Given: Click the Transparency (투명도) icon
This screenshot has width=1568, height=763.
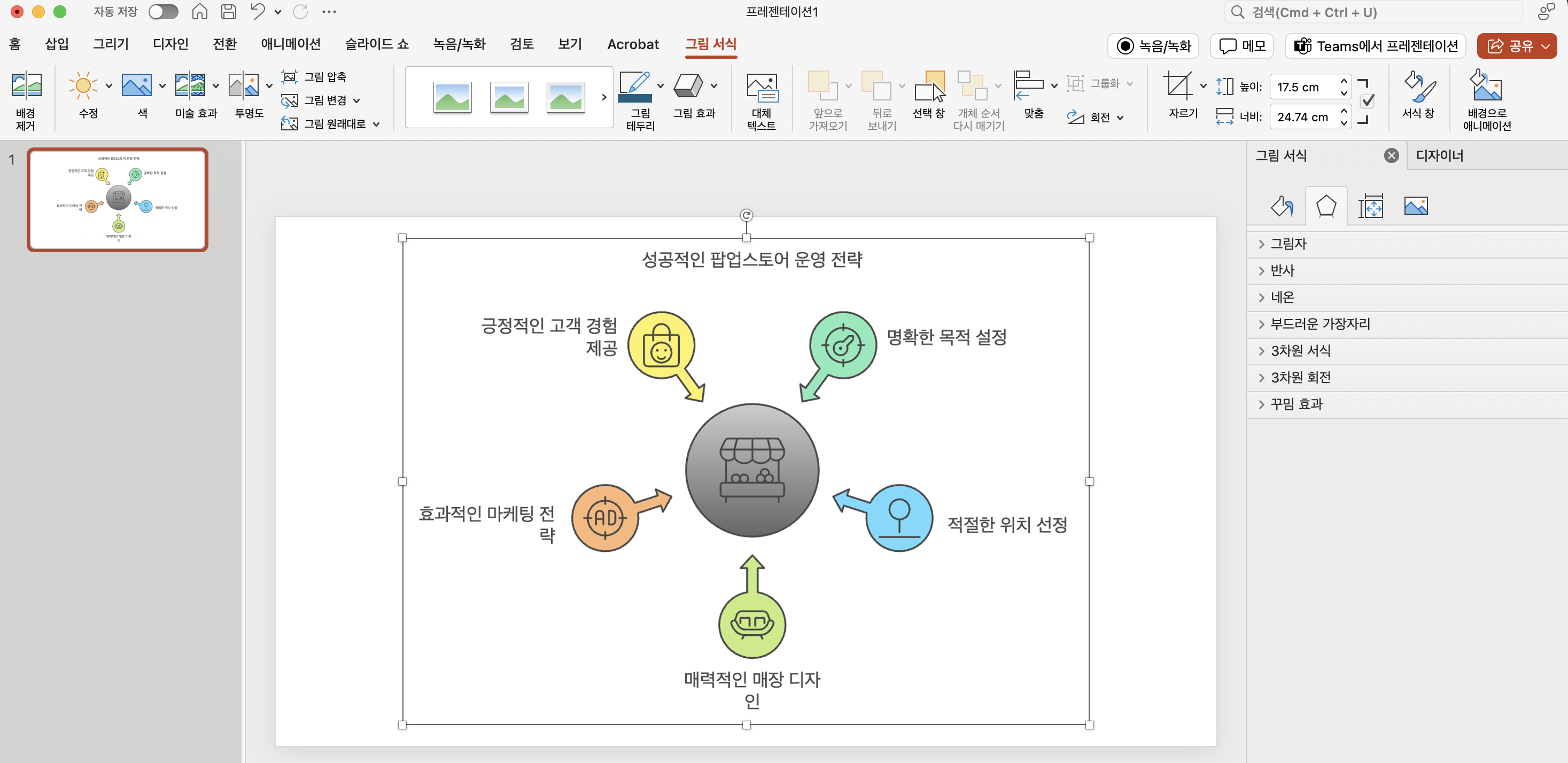Looking at the screenshot, I should pyautogui.click(x=244, y=86).
